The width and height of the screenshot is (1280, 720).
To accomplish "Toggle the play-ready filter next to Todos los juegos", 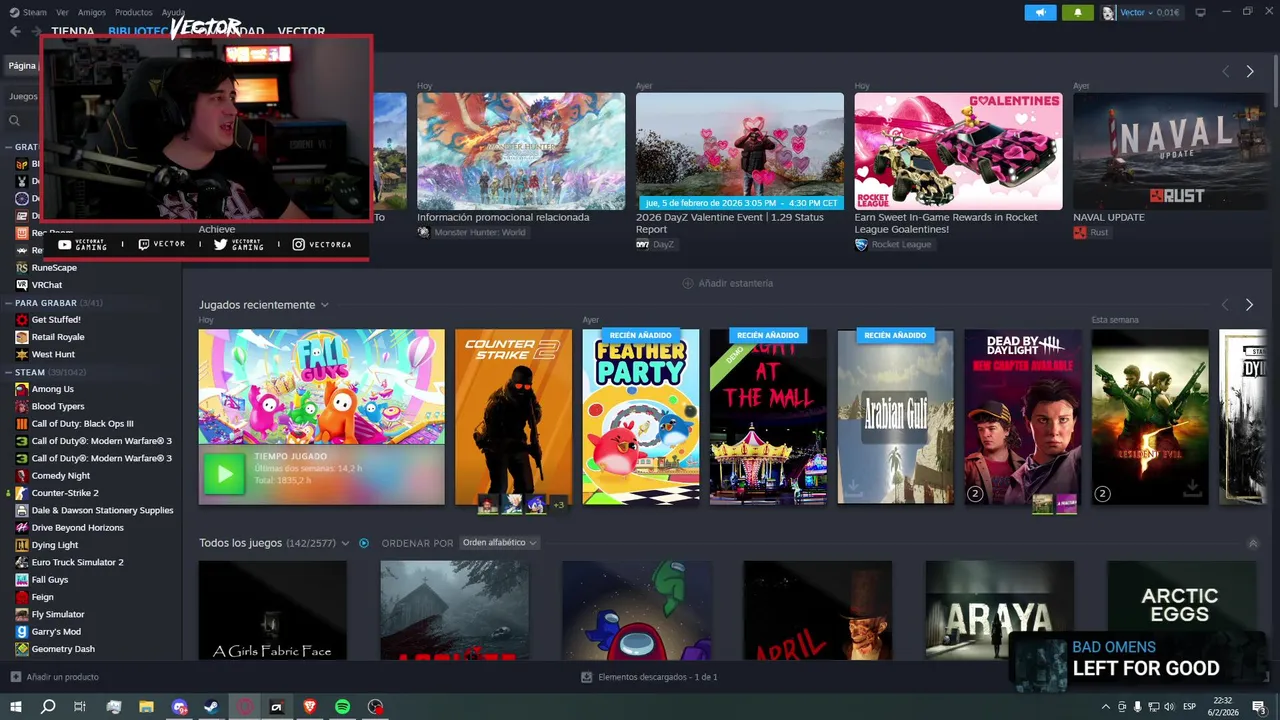I will point(364,543).
